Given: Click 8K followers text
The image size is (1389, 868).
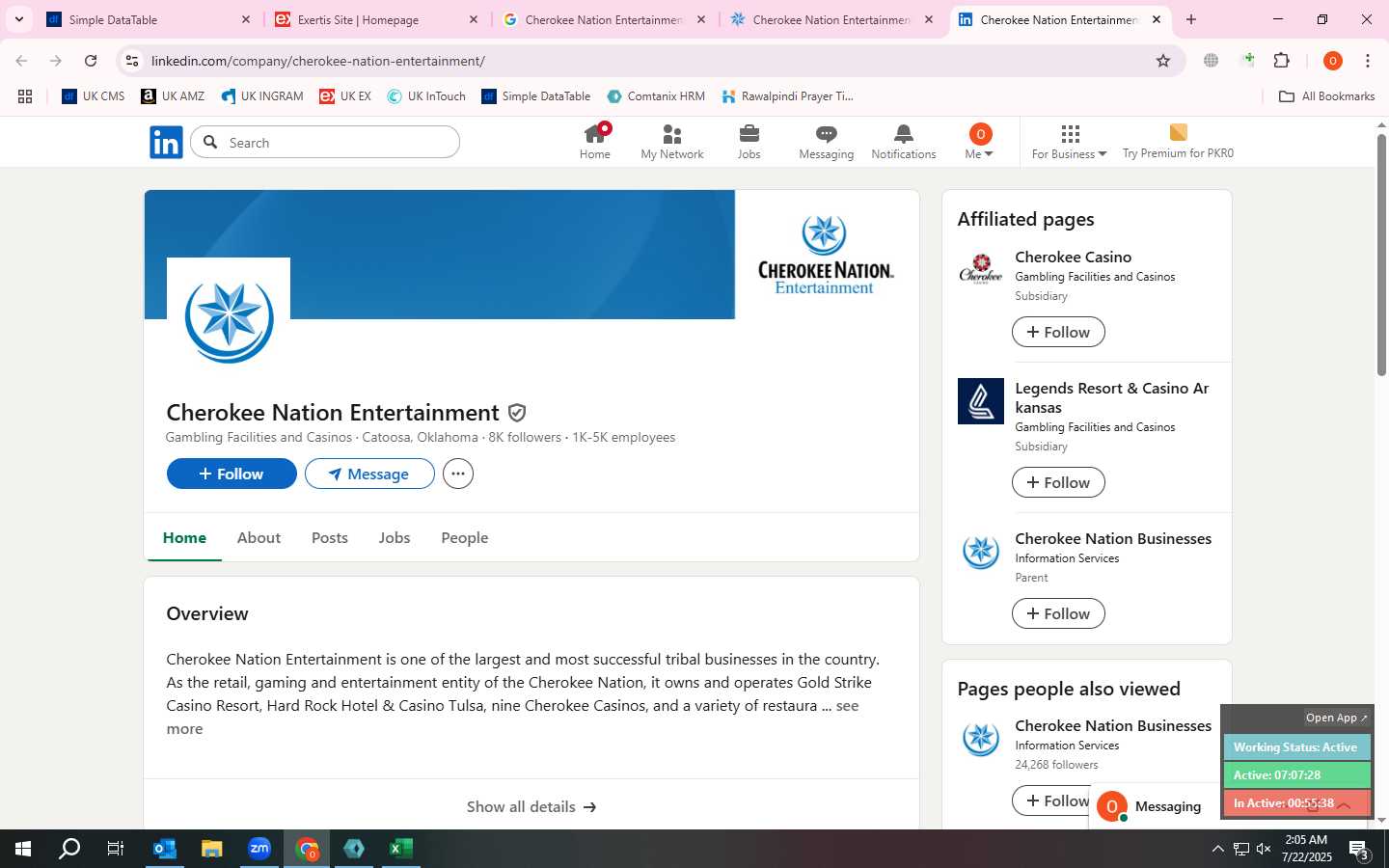Looking at the screenshot, I should (x=525, y=437).
